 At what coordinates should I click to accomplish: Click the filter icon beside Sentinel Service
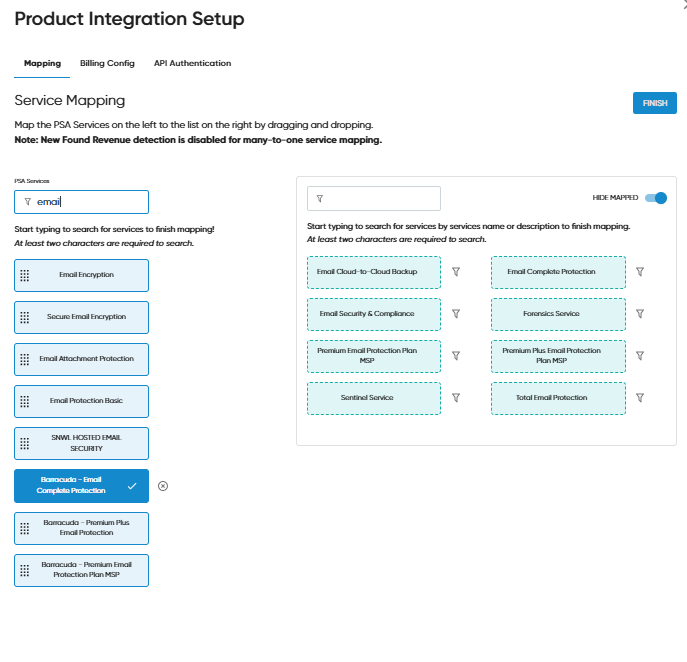point(456,398)
